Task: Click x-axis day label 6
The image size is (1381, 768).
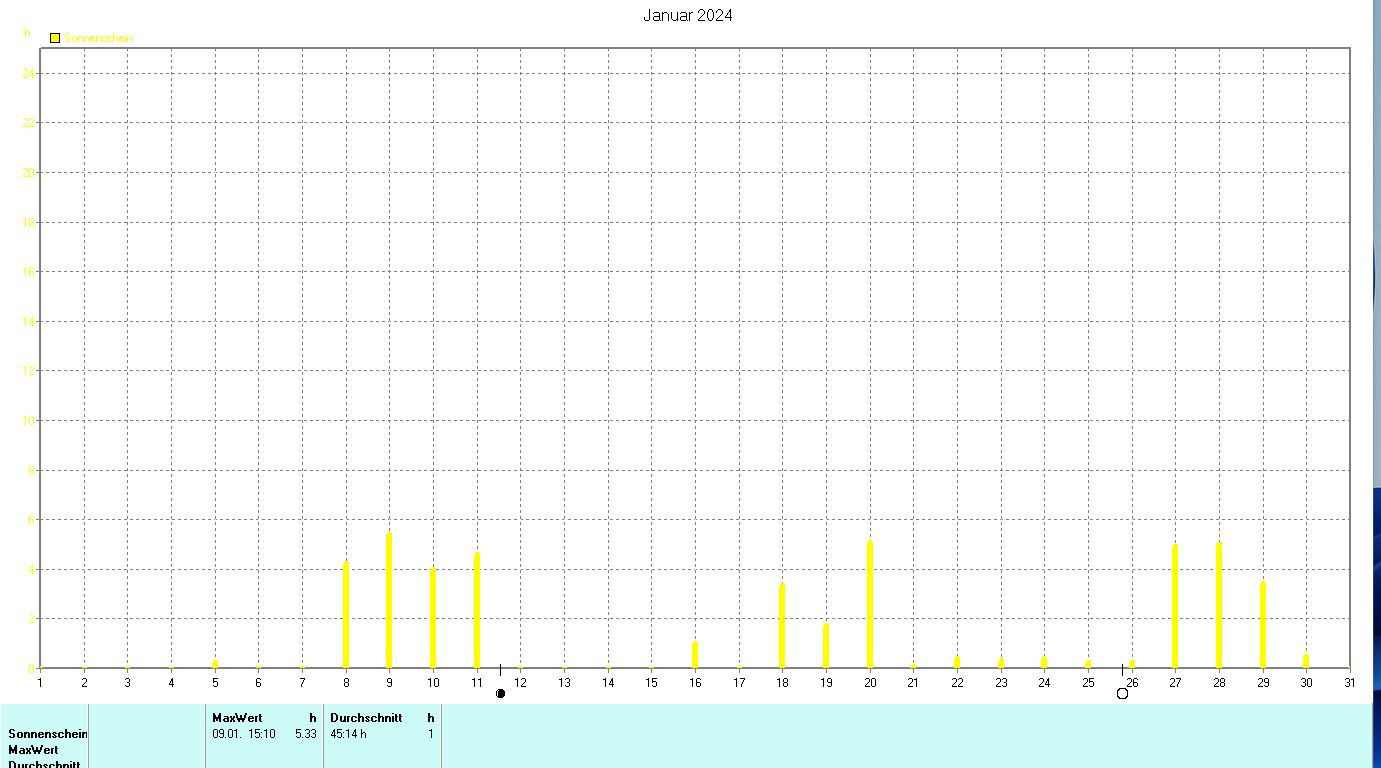Action: coord(259,683)
